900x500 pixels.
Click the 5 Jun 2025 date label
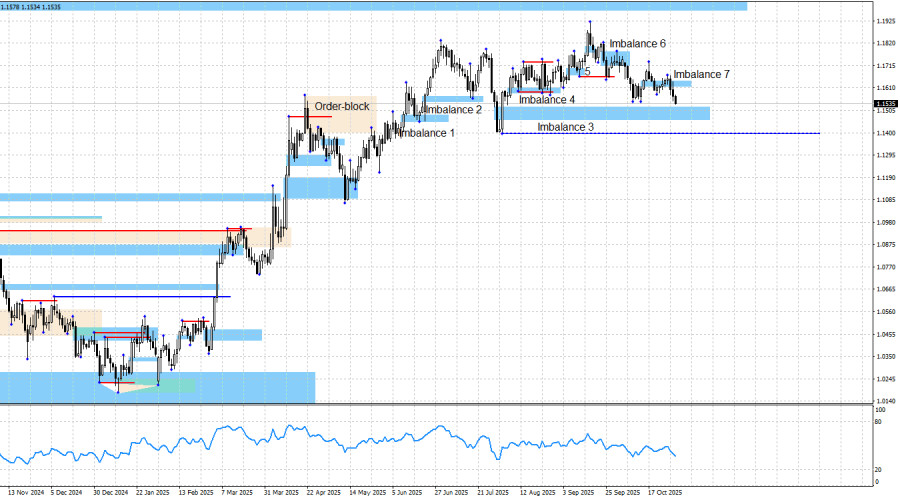408,493
